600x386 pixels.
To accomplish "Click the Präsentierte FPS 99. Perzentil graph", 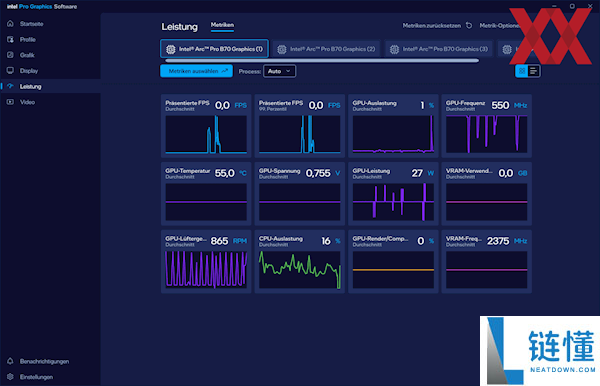I will pyautogui.click(x=300, y=134).
